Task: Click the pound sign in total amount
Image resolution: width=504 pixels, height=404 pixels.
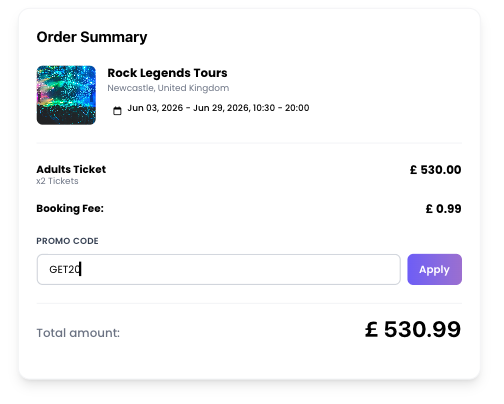Action: (371, 329)
